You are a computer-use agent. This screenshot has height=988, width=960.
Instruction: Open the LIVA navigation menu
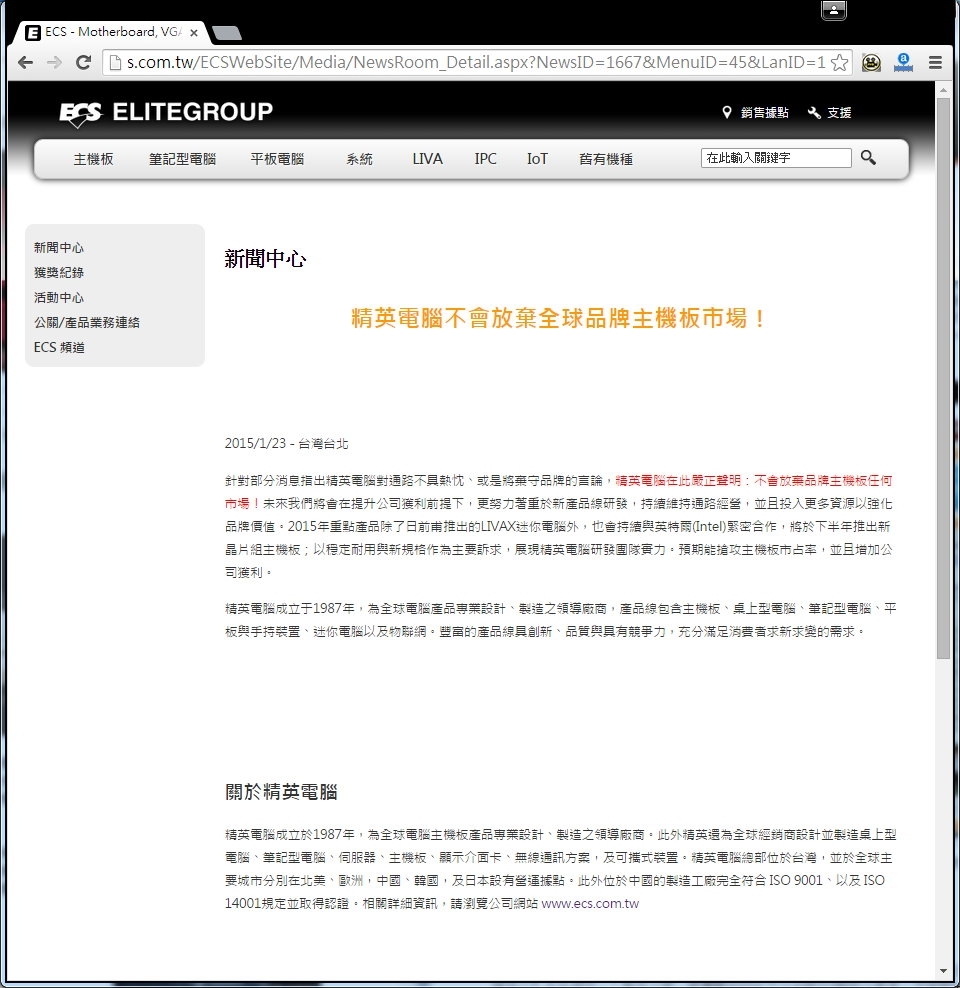coord(428,159)
